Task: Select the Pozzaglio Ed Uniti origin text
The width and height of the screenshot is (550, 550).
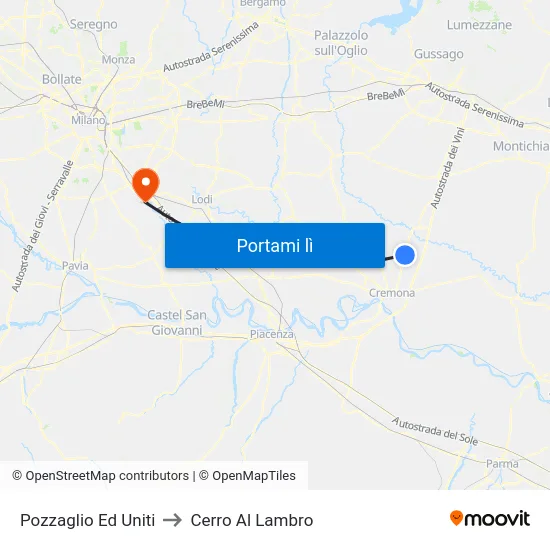Action: coord(87,520)
